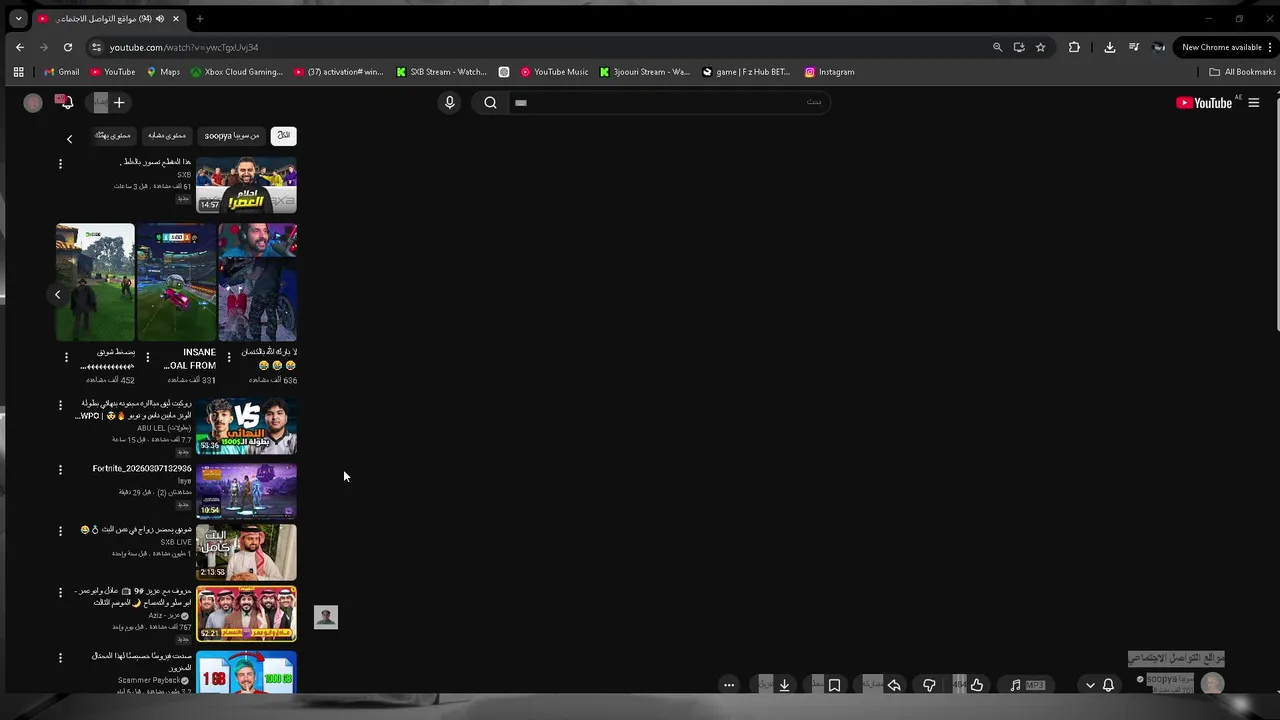Open the YouTube Music bookmark

[554, 72]
